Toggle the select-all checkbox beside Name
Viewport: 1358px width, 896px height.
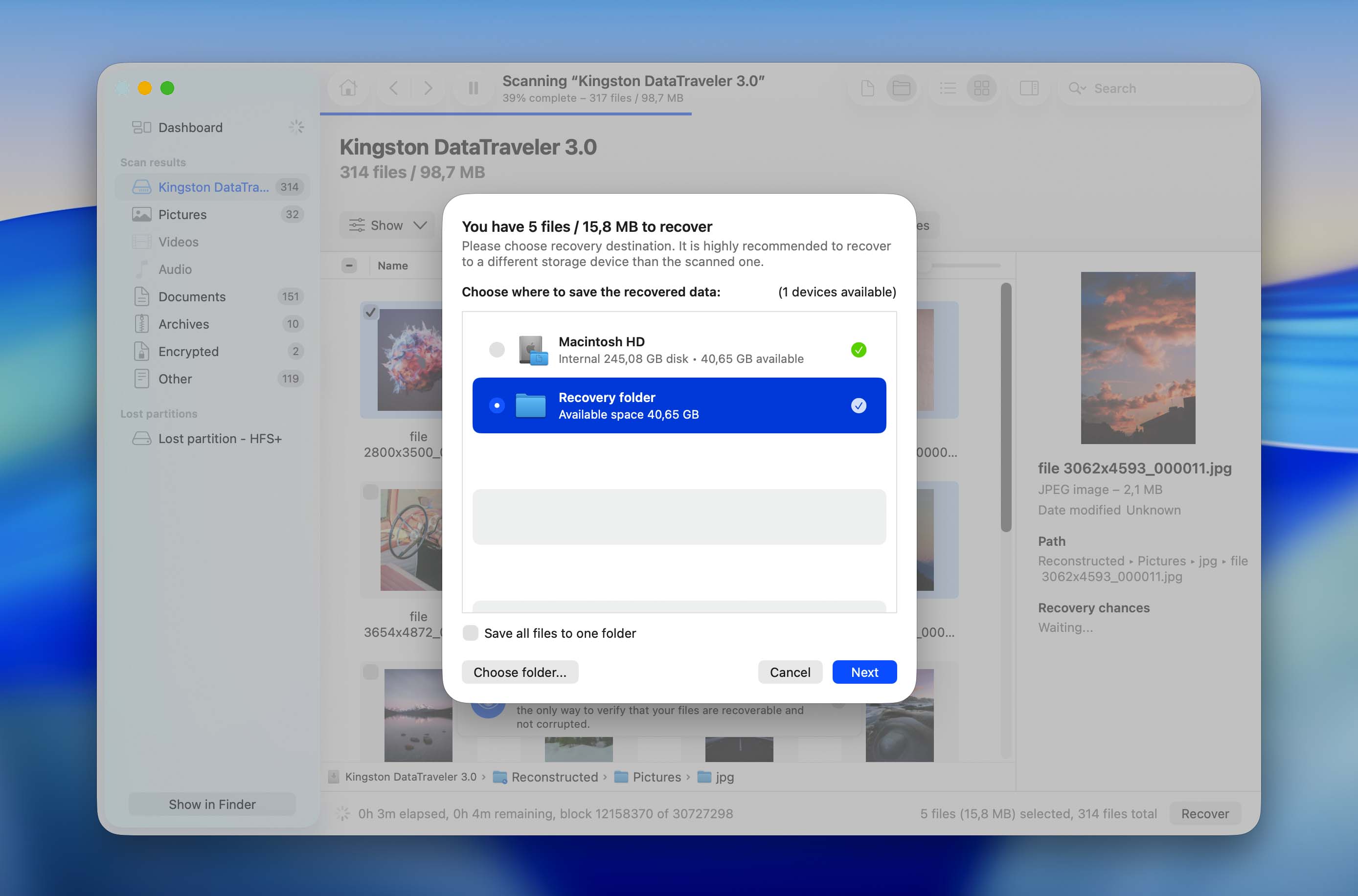[x=349, y=265]
